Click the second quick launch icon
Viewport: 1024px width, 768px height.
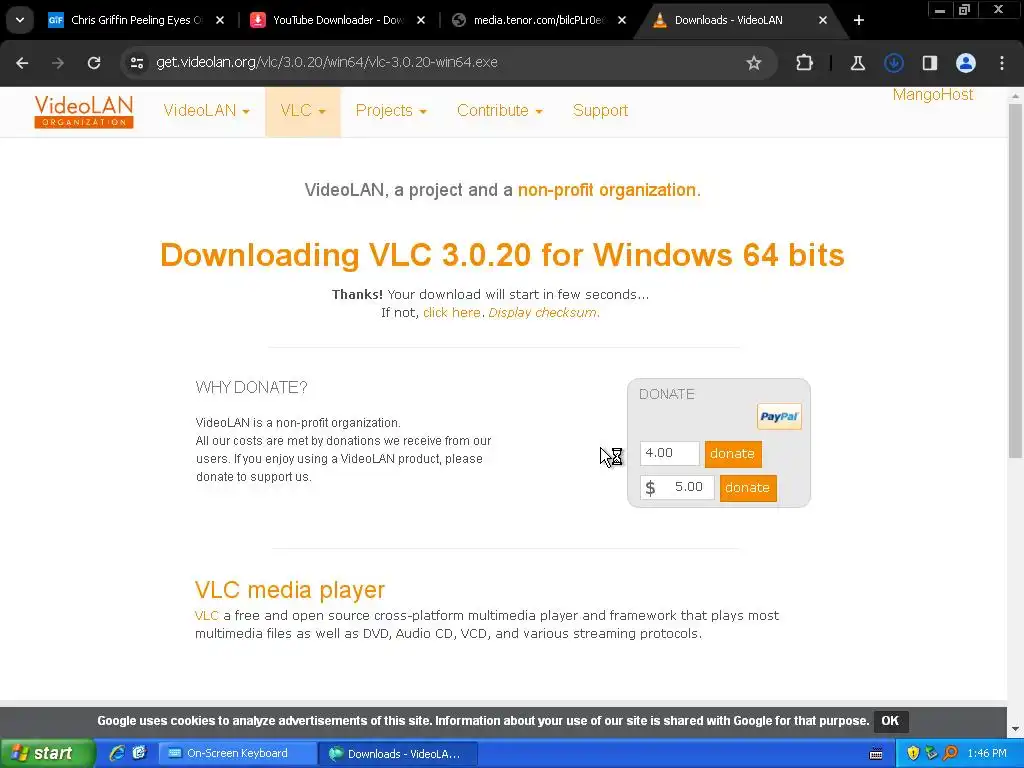click(x=139, y=754)
